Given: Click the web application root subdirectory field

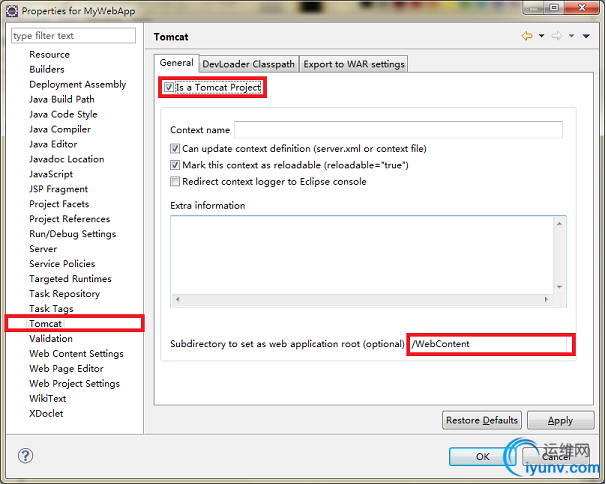Looking at the screenshot, I should click(x=490, y=344).
